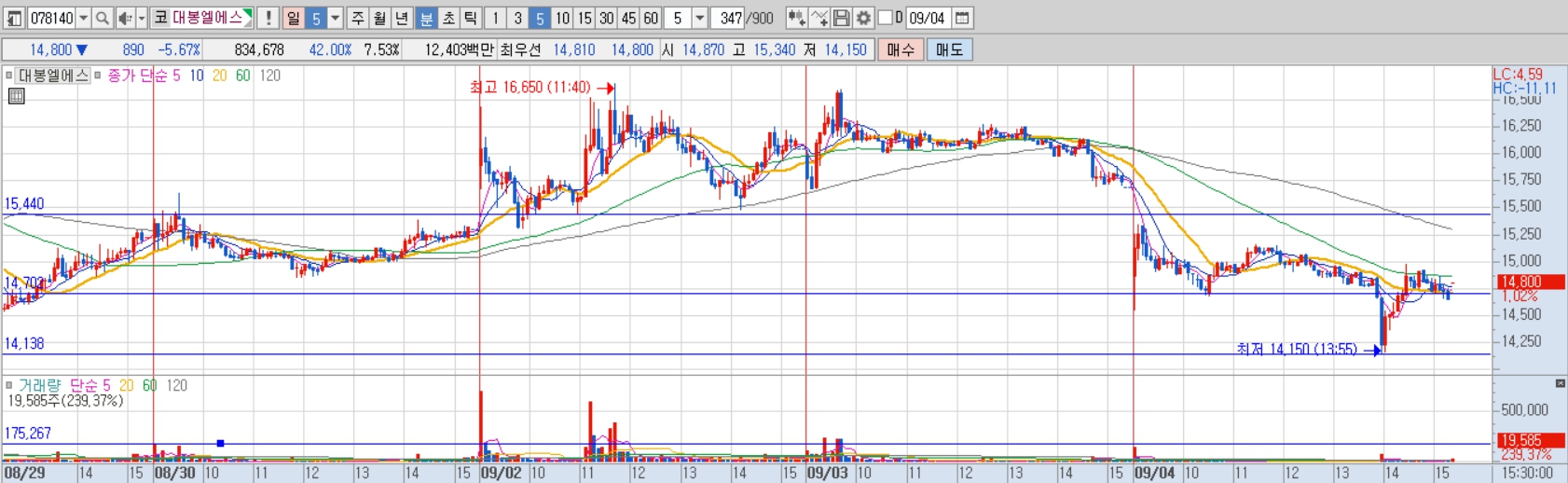This screenshot has height=483, width=1568.
Task: Click the 09/03 date label on axis
Action: (828, 473)
